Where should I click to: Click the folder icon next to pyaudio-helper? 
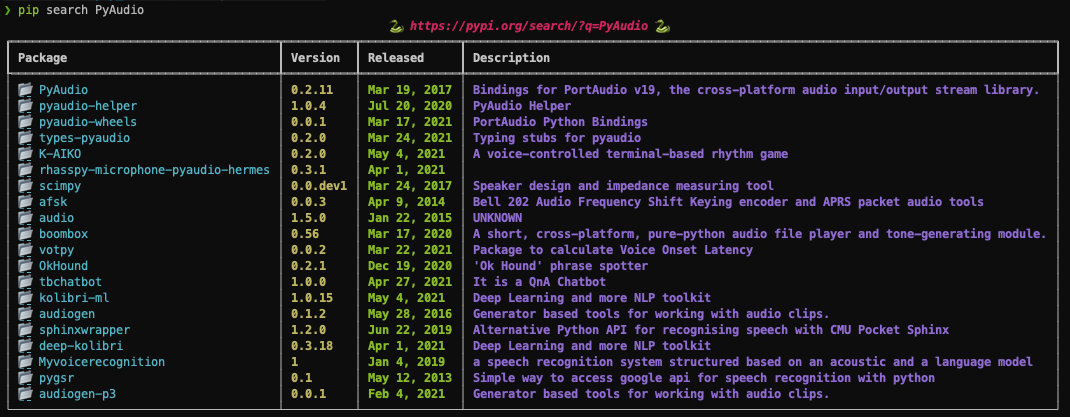[x=25, y=106]
